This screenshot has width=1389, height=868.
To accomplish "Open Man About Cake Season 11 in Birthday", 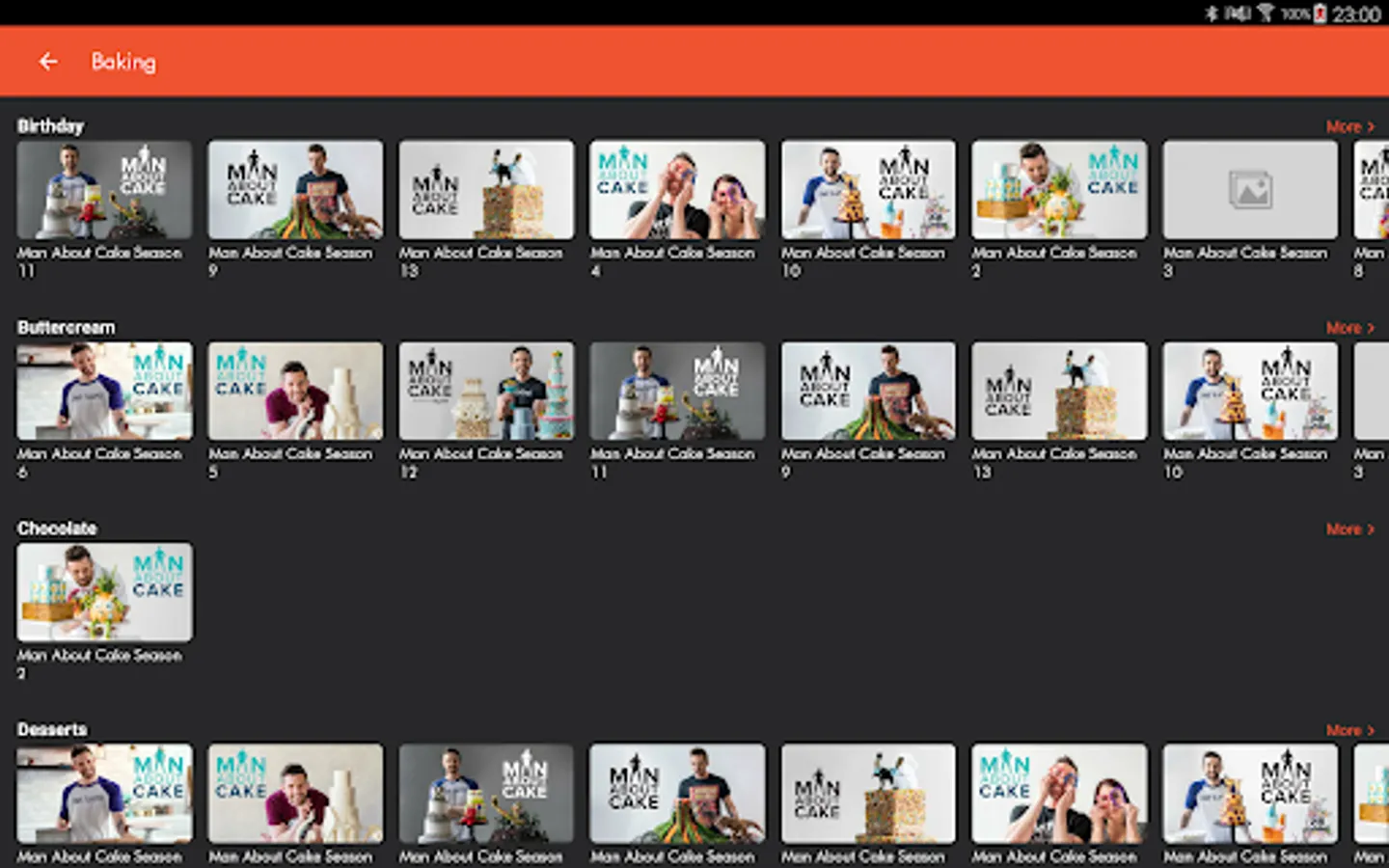I will pyautogui.click(x=104, y=190).
